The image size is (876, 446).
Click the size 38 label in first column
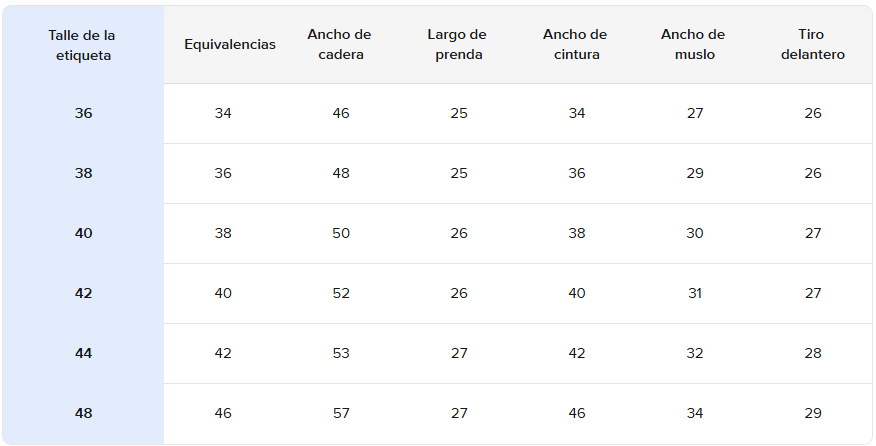(x=83, y=173)
